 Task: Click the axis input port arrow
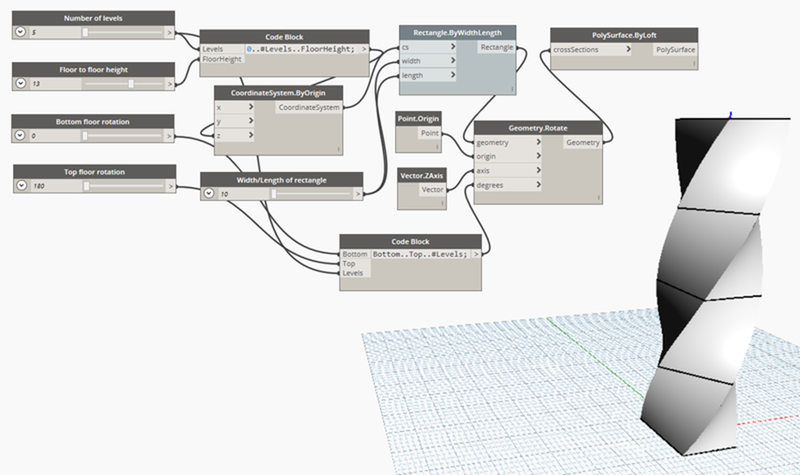538,170
